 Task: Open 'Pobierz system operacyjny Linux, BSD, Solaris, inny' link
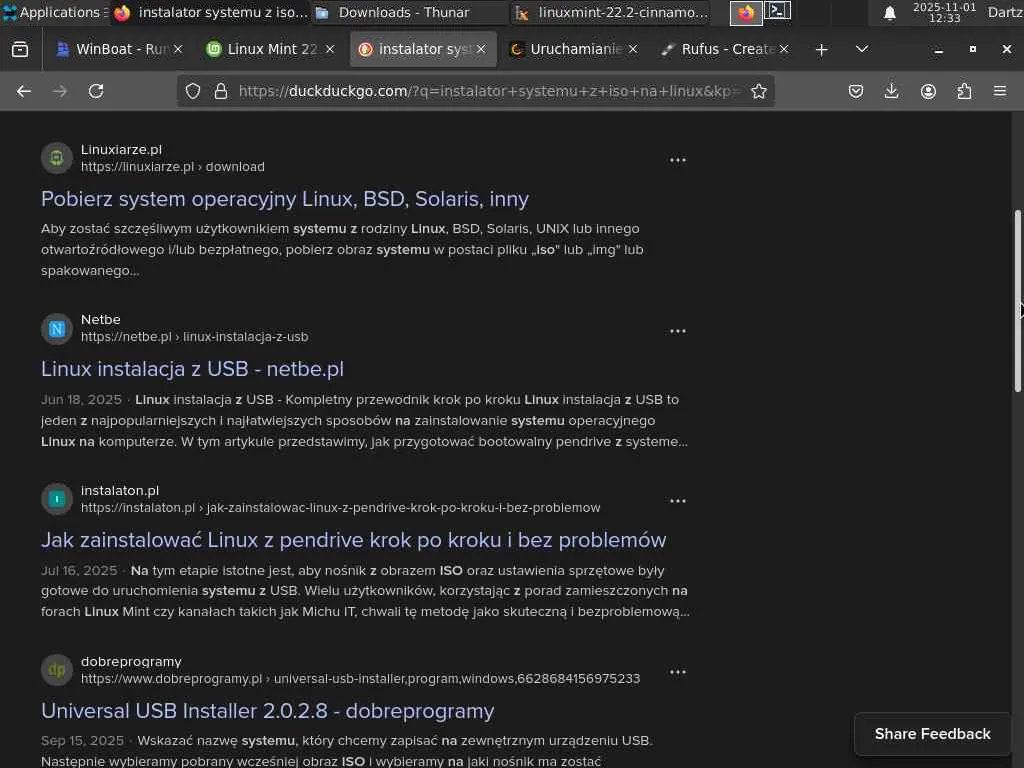tap(285, 199)
